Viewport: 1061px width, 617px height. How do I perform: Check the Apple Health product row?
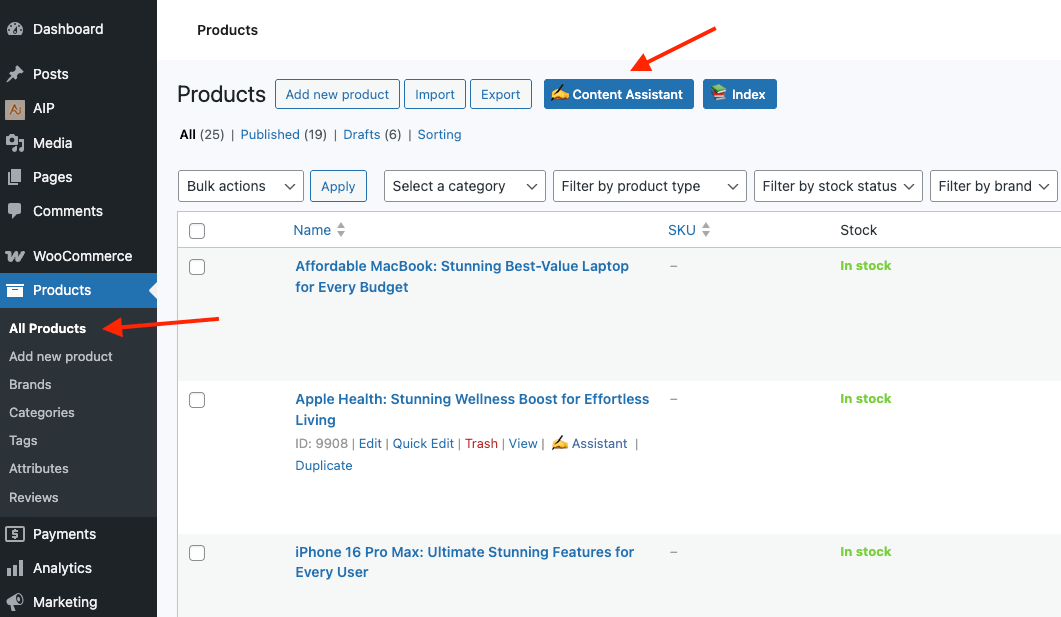[197, 400]
